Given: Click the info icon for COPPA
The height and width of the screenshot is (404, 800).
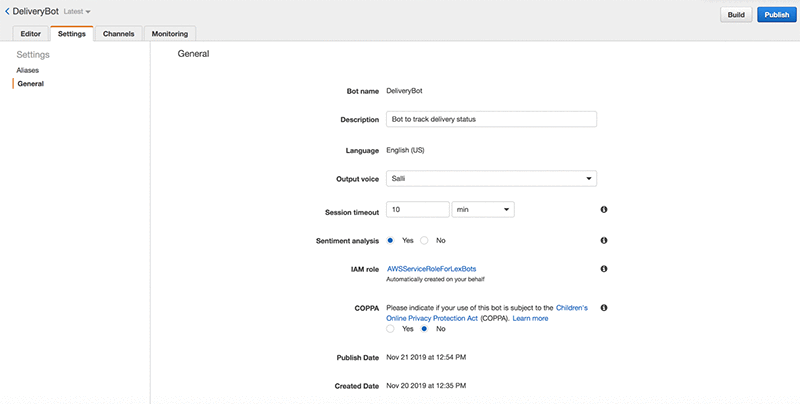Looking at the screenshot, I should [x=604, y=308].
